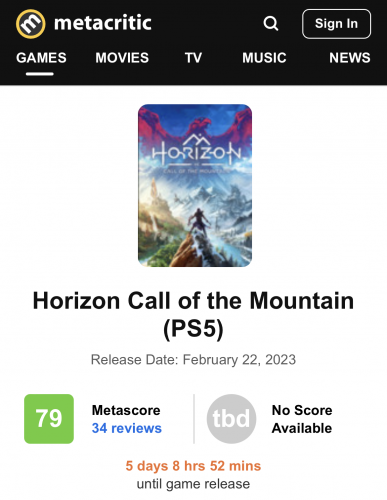Click the Horizon Call of the Mountain title
This screenshot has height=500, width=387.
pyautogui.click(x=193, y=314)
